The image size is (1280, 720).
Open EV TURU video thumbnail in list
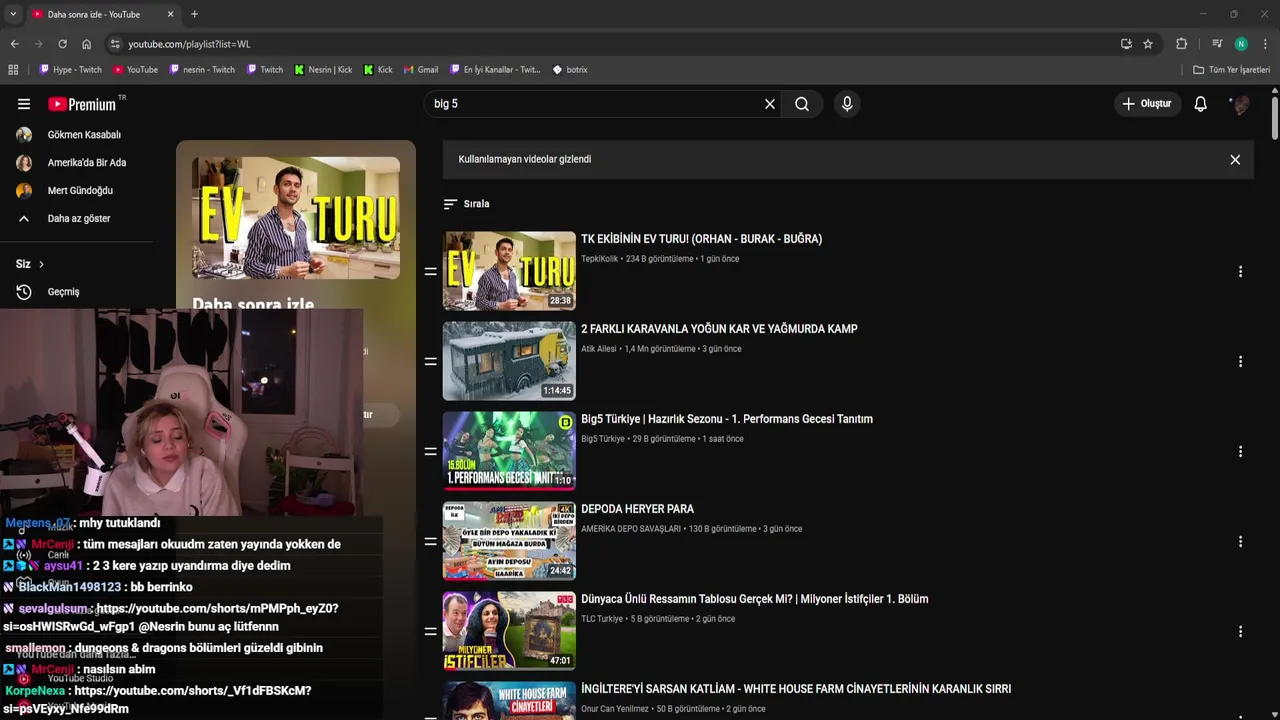pos(509,271)
